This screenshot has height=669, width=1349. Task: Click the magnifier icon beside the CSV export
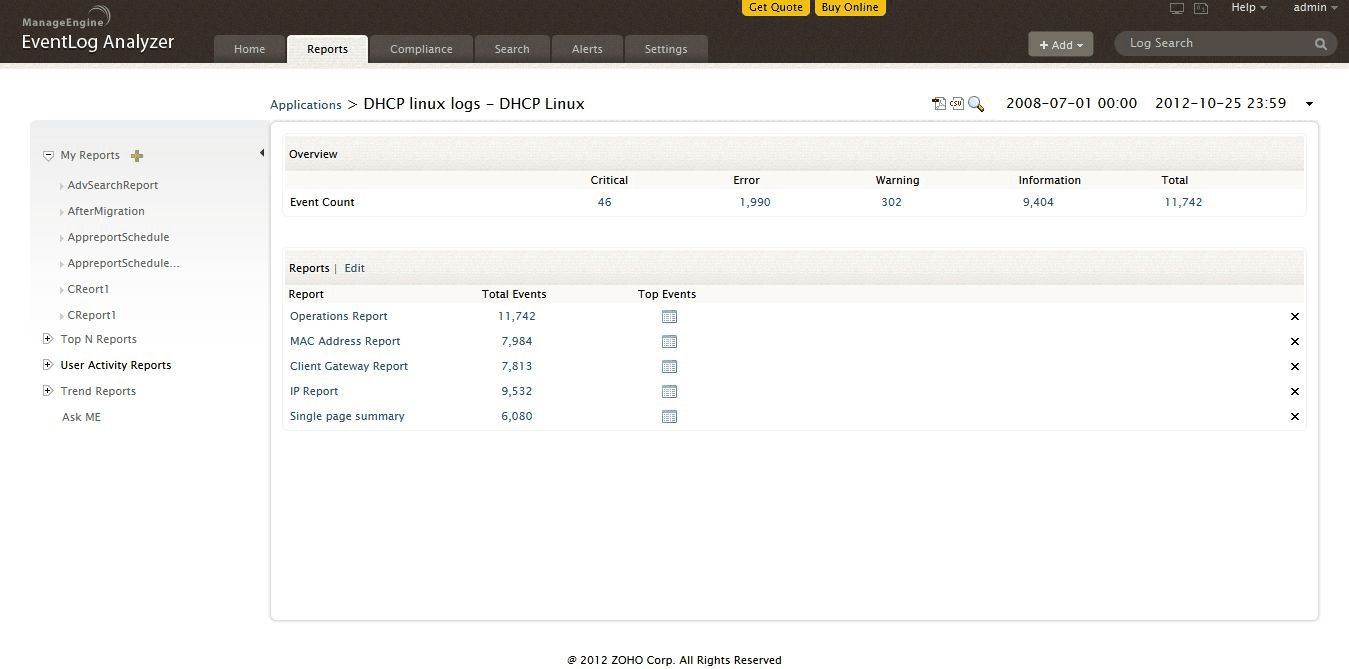pos(976,104)
